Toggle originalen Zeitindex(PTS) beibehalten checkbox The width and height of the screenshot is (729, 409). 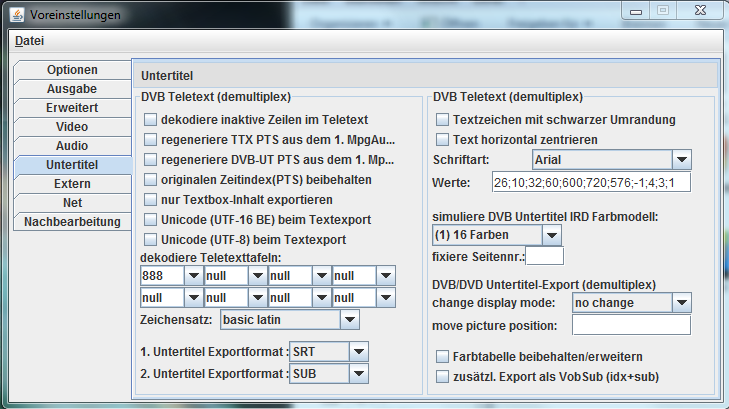(151, 180)
